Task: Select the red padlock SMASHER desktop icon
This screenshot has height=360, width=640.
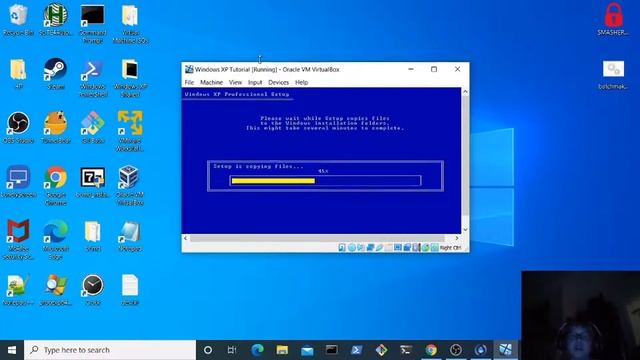Action: (613, 20)
